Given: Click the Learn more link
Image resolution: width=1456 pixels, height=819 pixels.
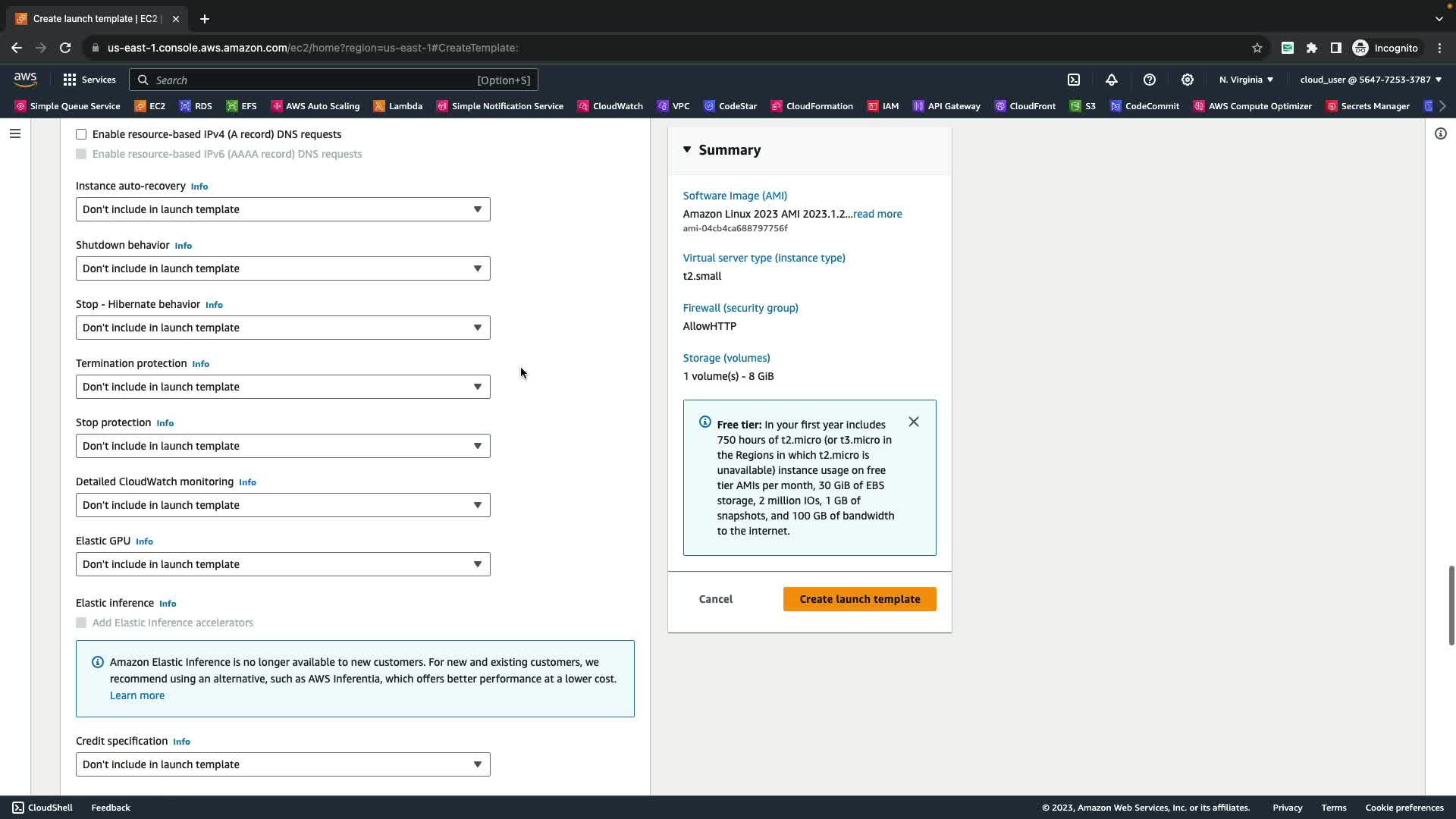Looking at the screenshot, I should pyautogui.click(x=137, y=695).
